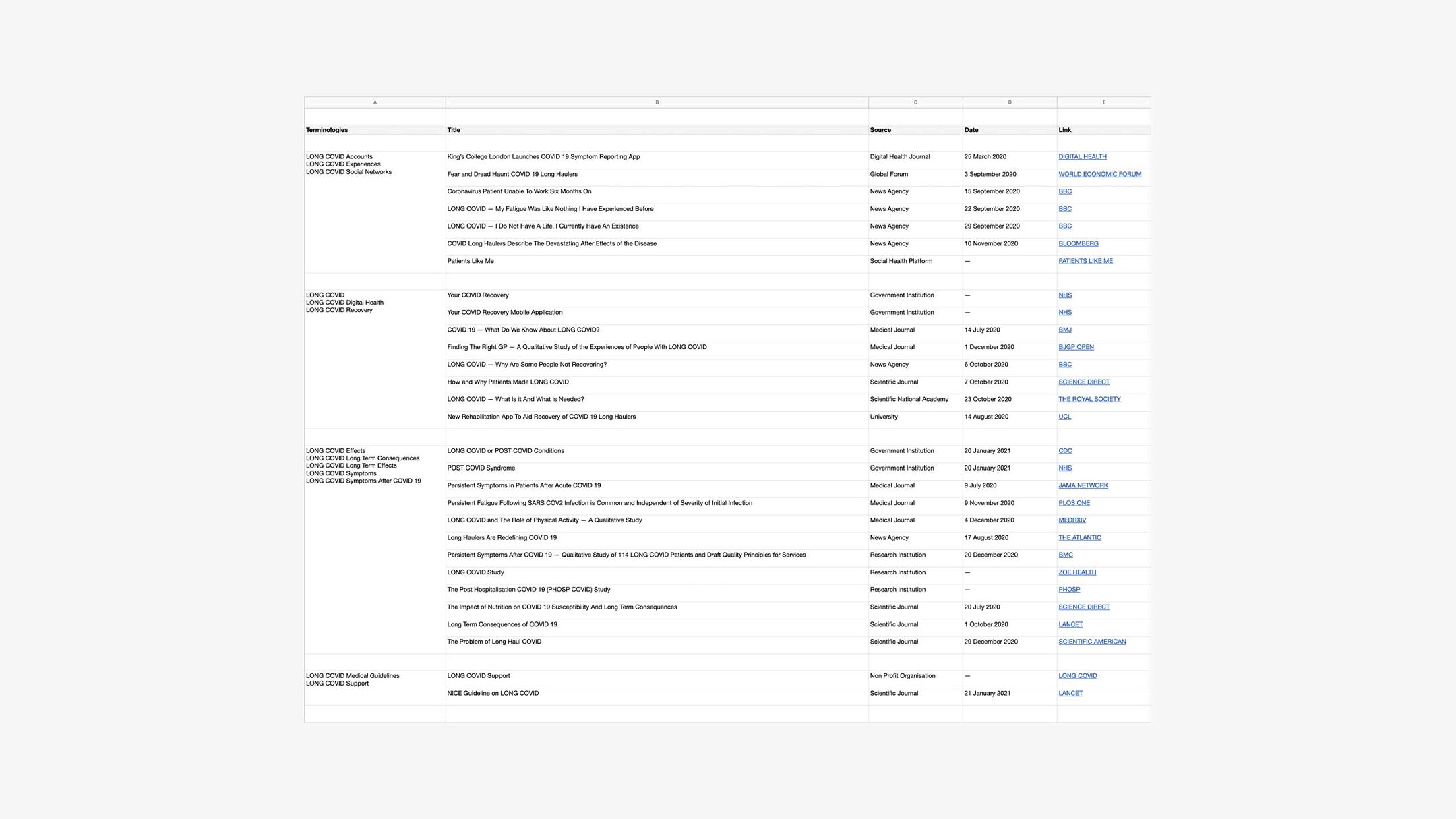Screen dimensions: 1456x819
Task: Open the UCL link
Action: [x=1064, y=417]
